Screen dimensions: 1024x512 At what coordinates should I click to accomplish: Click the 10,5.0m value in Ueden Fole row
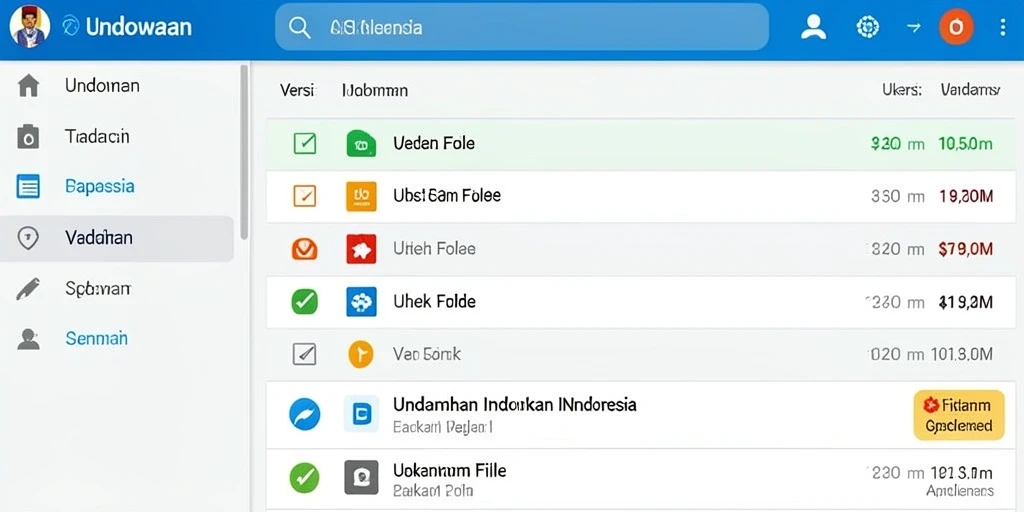coord(965,144)
